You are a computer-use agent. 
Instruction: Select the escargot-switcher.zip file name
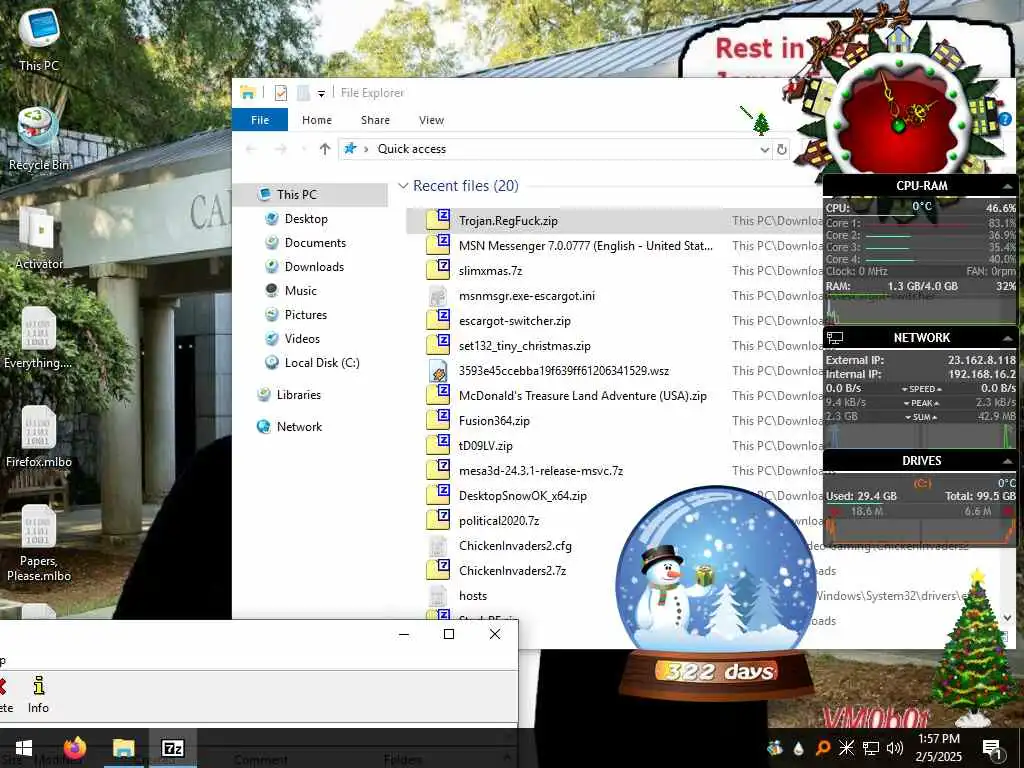click(515, 321)
